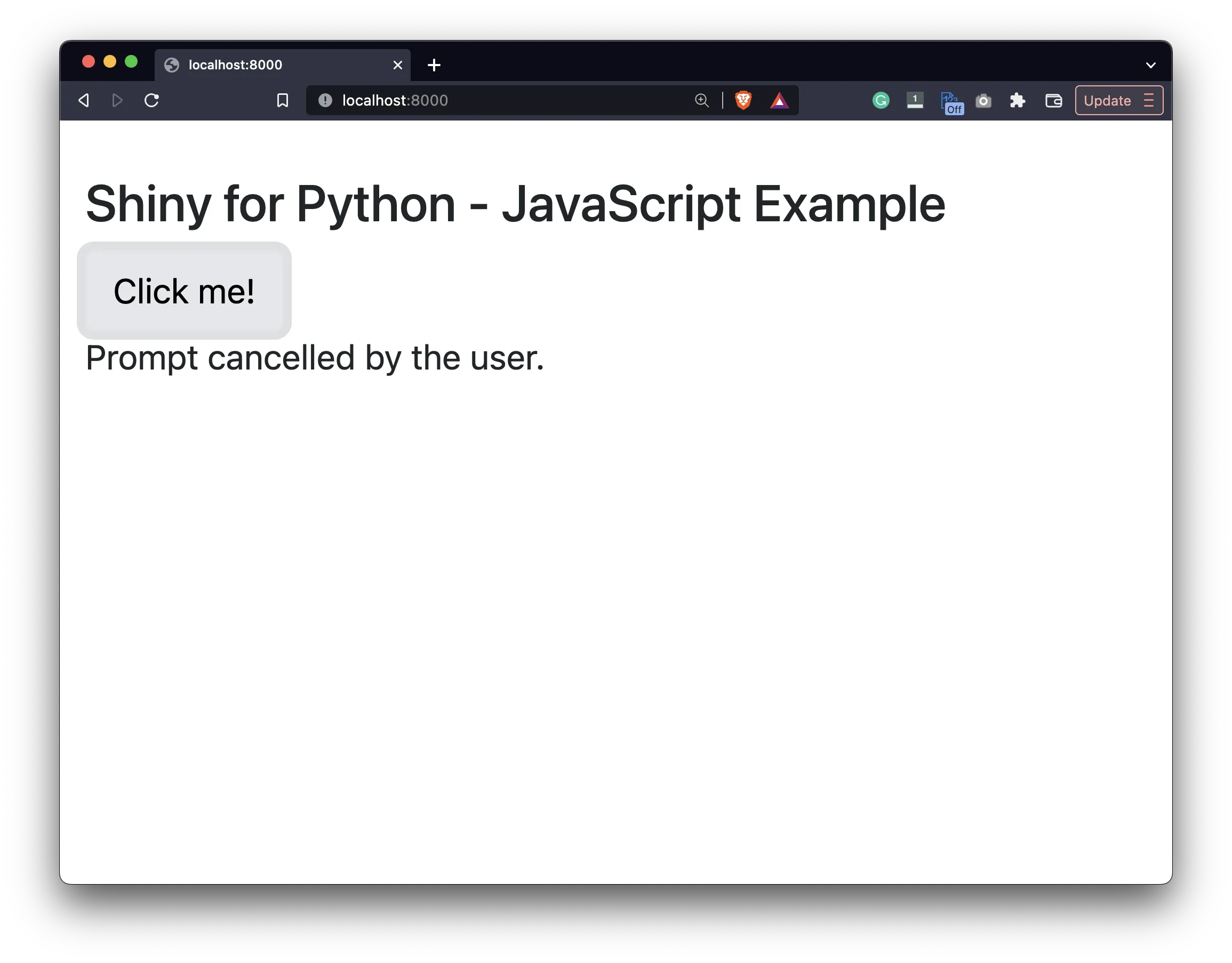The height and width of the screenshot is (963, 1232).
Task: Open the Extensions puzzle piece menu
Action: (x=1017, y=100)
